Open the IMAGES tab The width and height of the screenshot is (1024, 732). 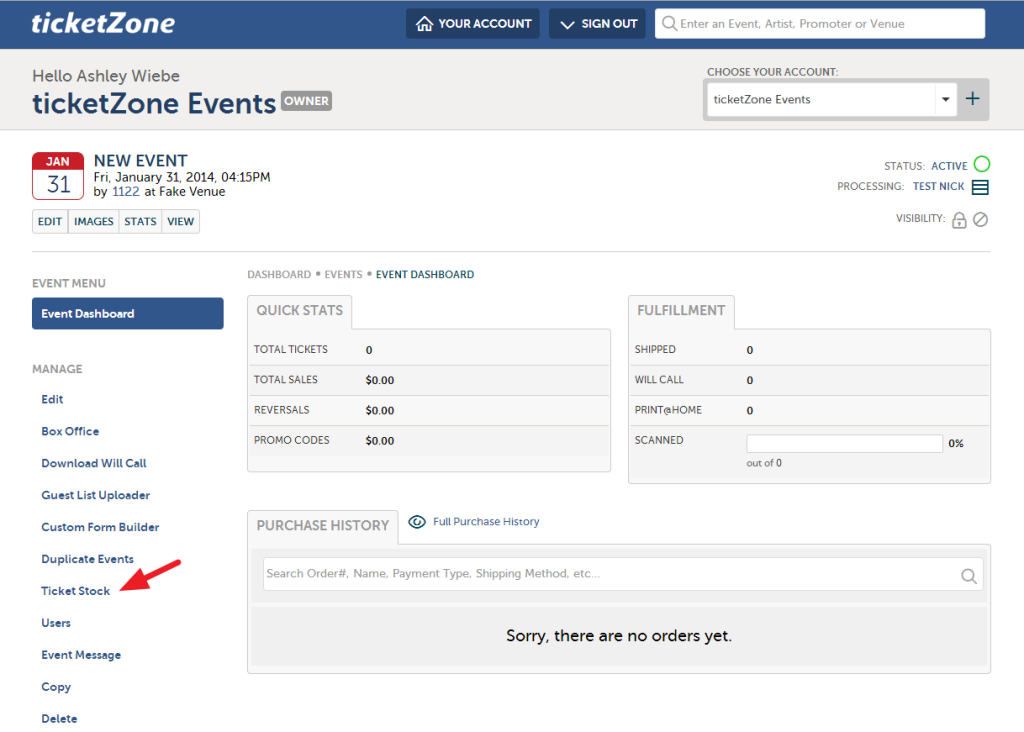93,221
